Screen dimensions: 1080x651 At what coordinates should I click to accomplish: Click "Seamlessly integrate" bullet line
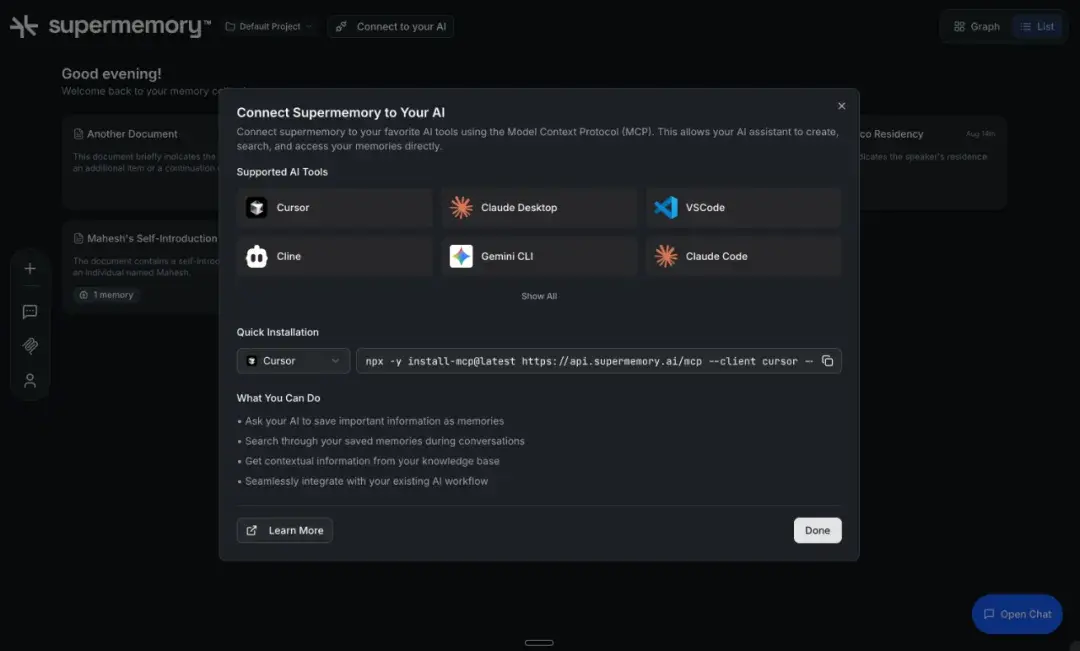[x=362, y=481]
